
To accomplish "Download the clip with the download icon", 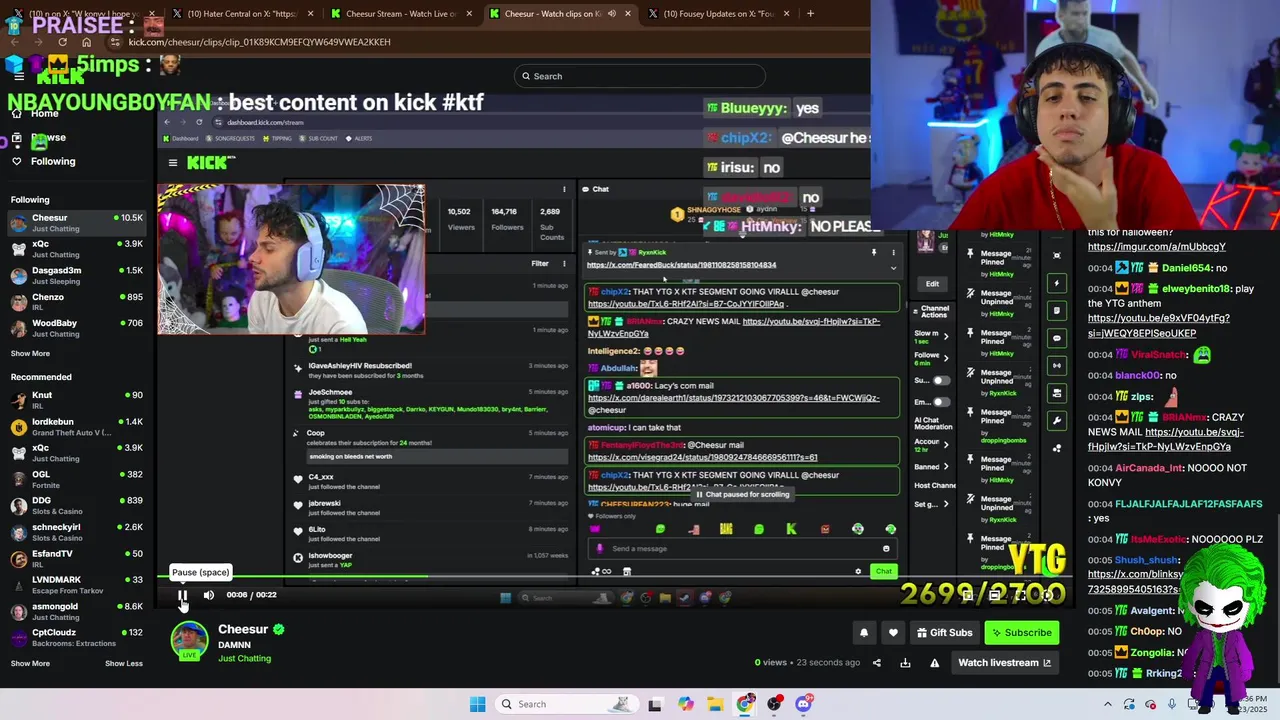I will 905,662.
